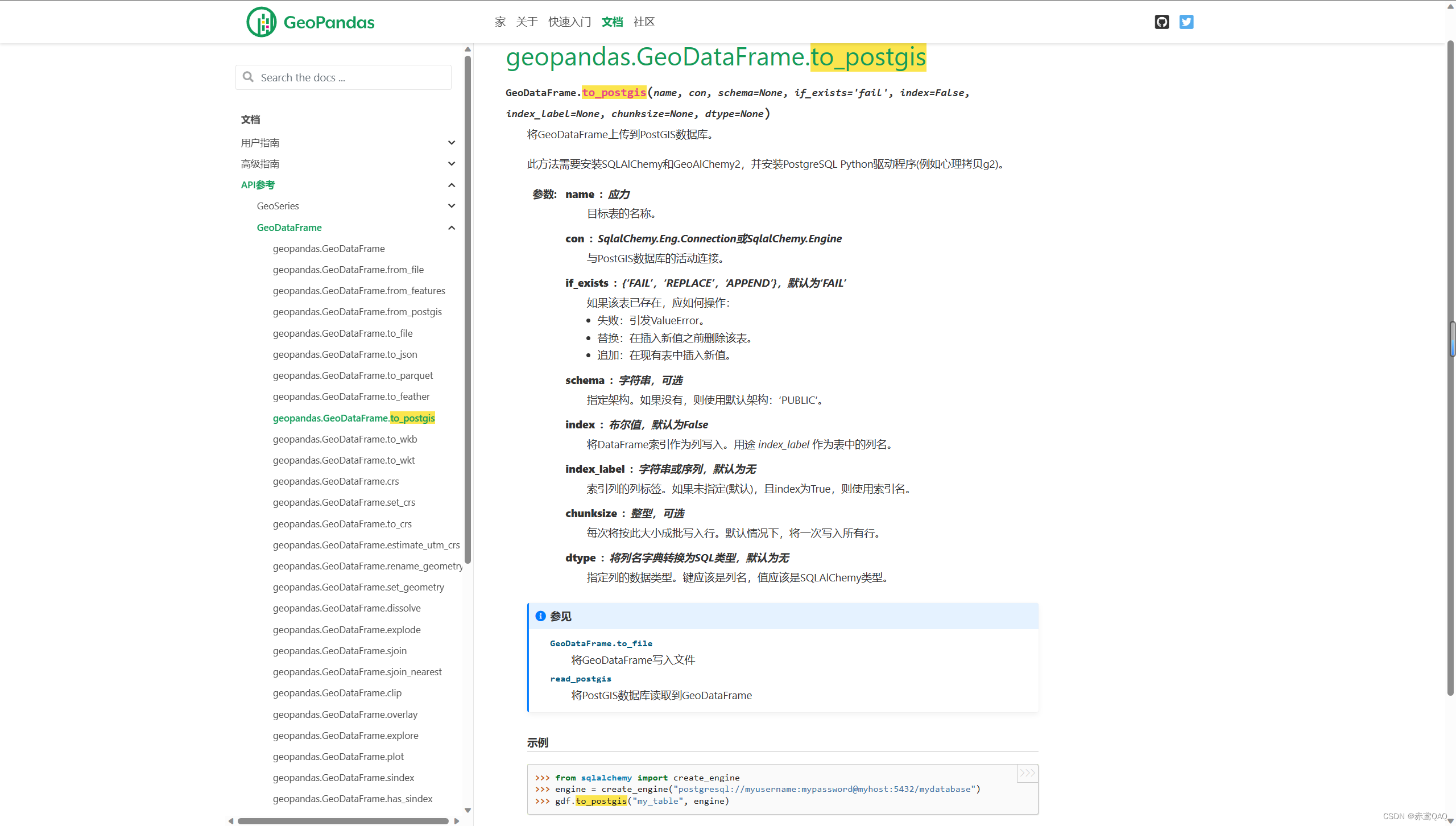Click the info icon in the 参见 box
Screen dimensions: 1456x826
[540, 616]
